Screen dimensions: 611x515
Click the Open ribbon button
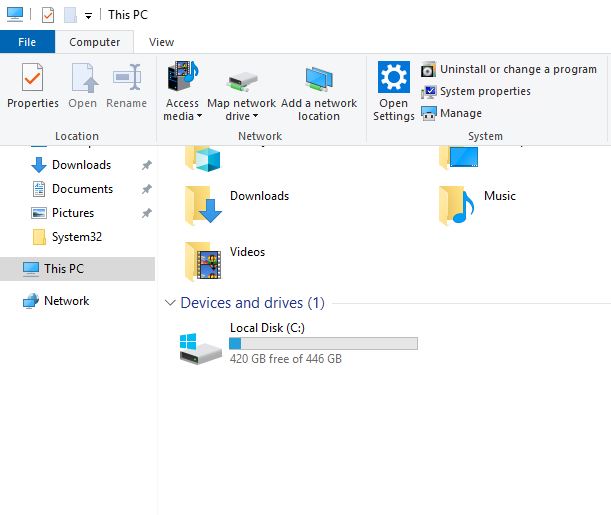click(x=83, y=86)
